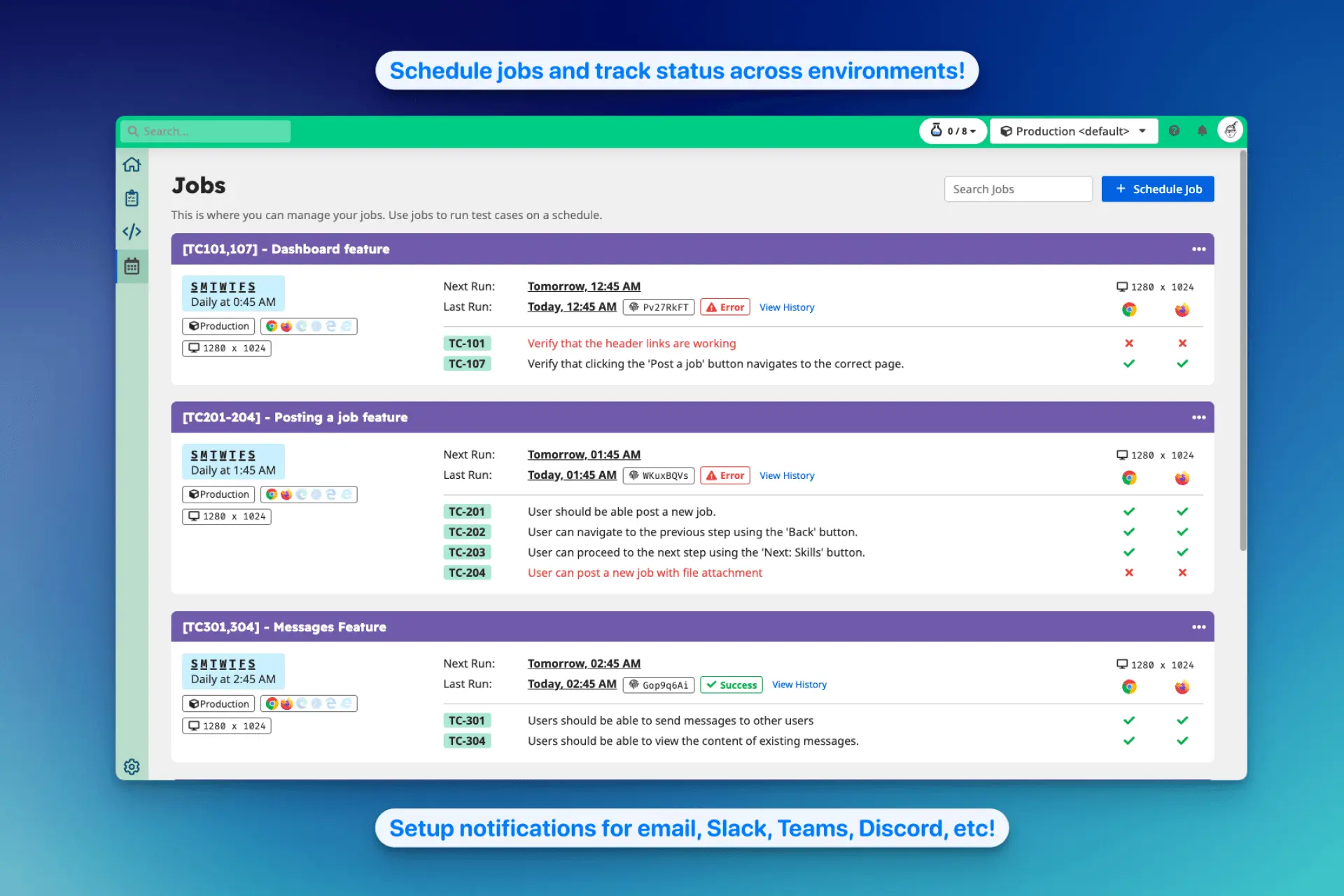Viewport: 1344px width, 896px height.
Task: Open settings gear in sidebar
Action: (x=132, y=766)
